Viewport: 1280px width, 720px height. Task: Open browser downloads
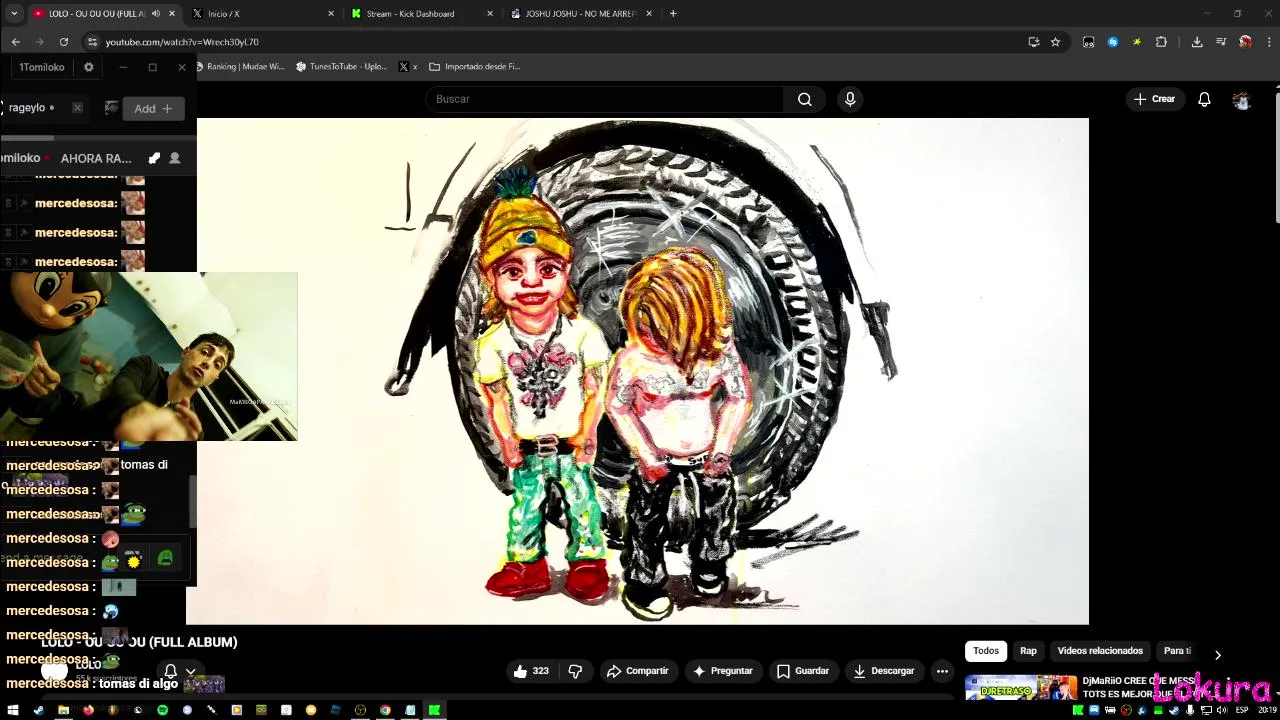pos(1197,42)
